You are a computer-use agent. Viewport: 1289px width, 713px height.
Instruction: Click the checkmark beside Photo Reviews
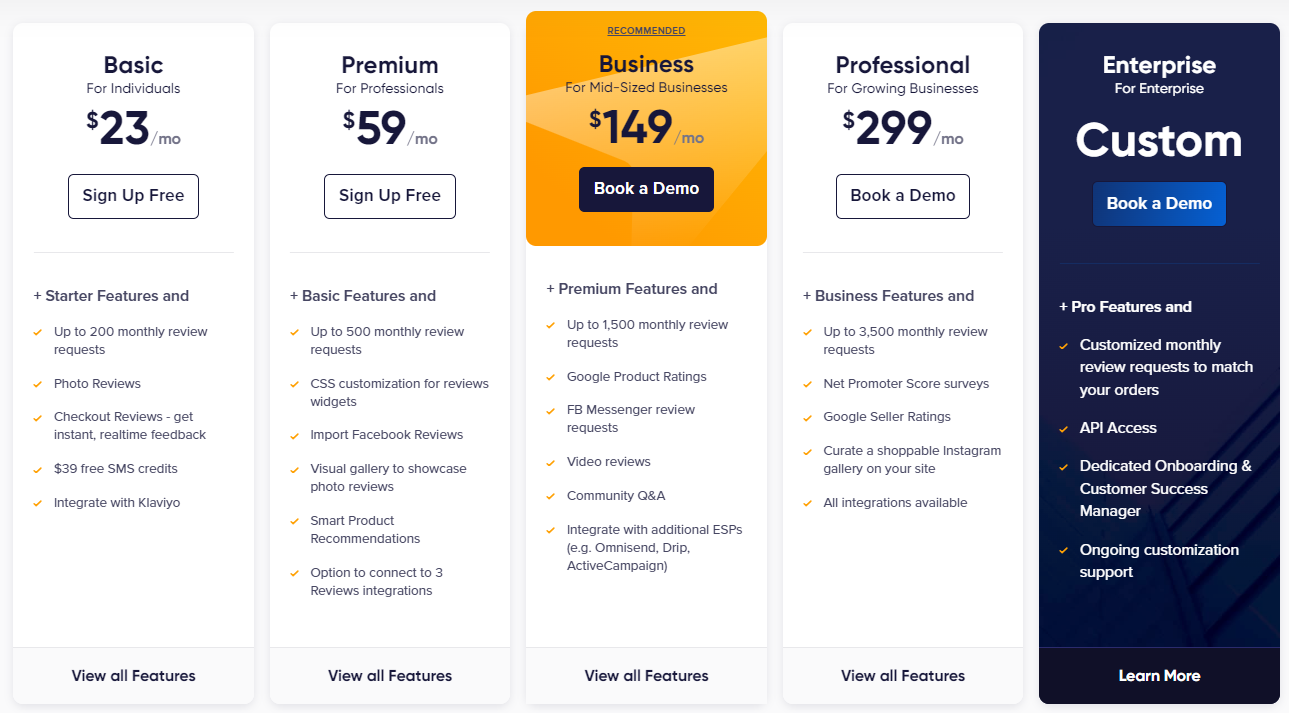[x=38, y=384]
